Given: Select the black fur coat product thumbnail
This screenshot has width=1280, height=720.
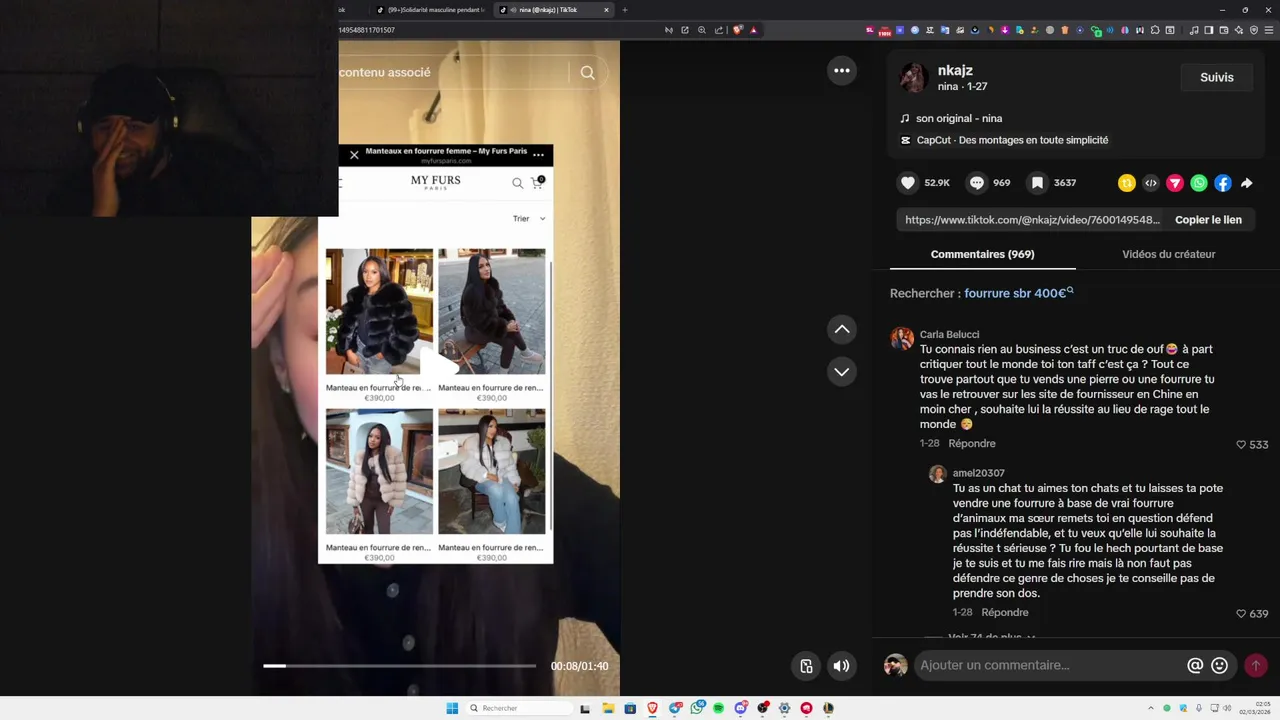Looking at the screenshot, I should tap(379, 311).
